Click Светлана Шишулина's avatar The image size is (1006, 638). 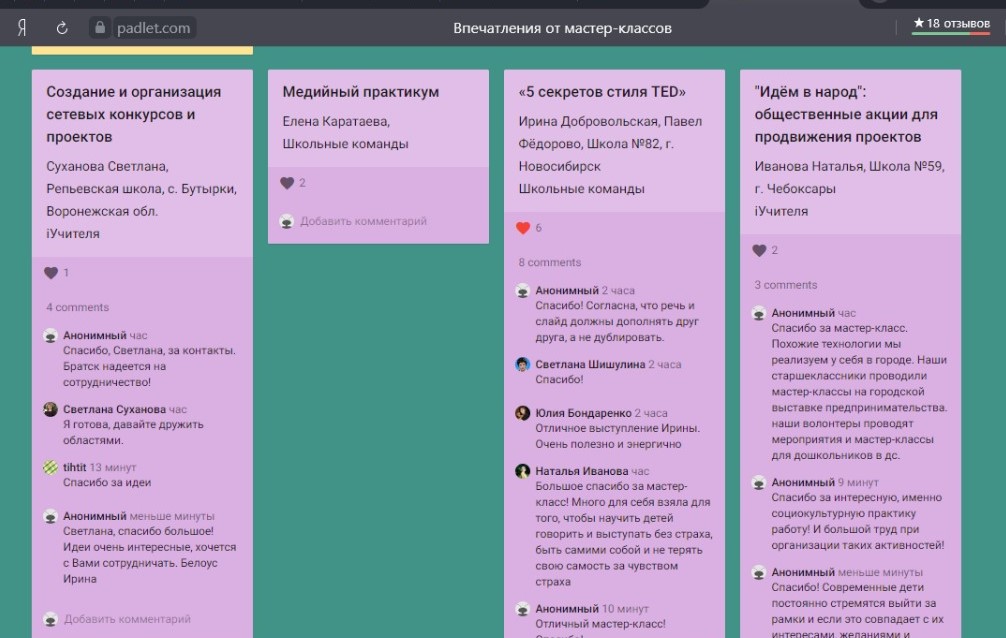click(522, 365)
